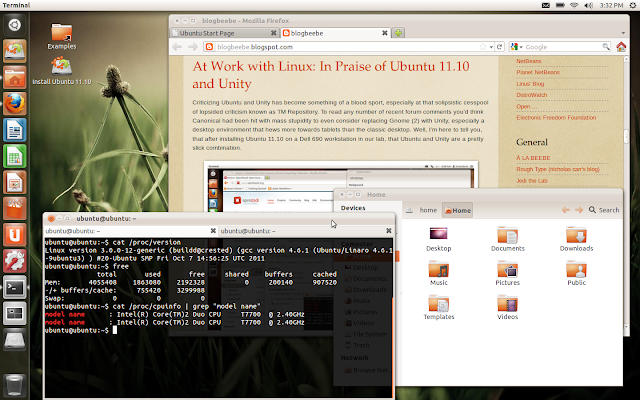Open the Home Folder launcher icon
The image size is (640, 400).
coord(15,77)
